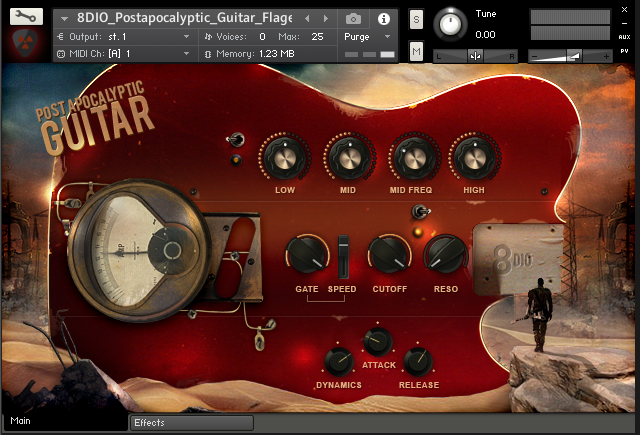
Task: Click the ATTACK knob
Action: click(x=378, y=341)
